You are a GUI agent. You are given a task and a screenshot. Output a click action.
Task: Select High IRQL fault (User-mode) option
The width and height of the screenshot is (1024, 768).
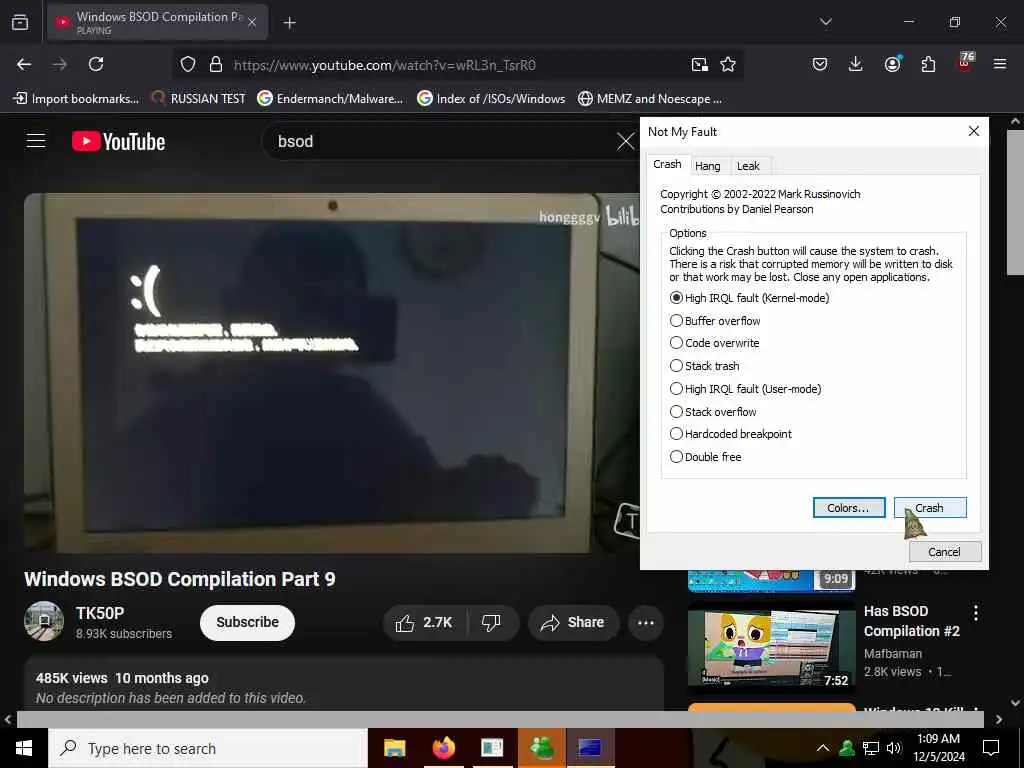pos(746,389)
